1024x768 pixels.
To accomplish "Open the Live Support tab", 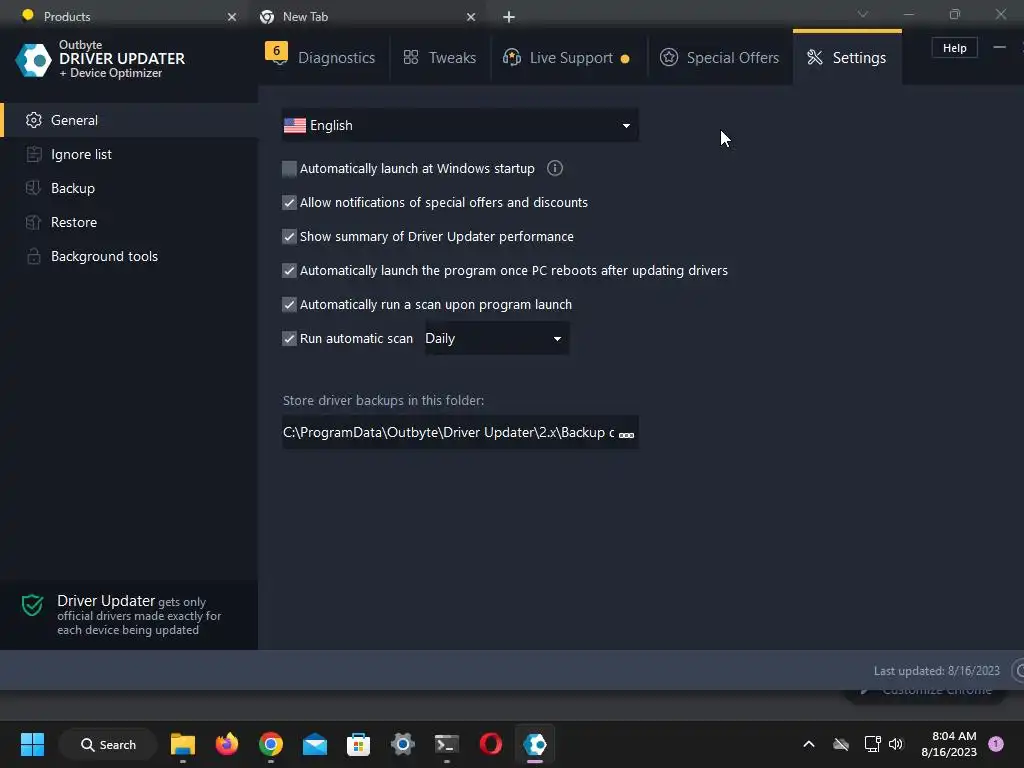I will pos(568,57).
